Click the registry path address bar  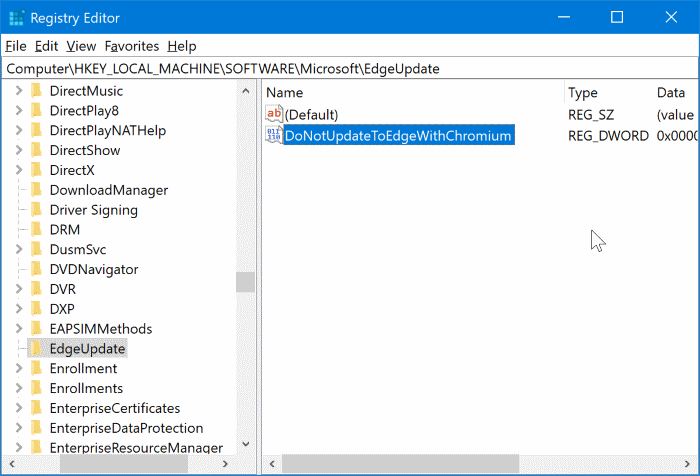pyautogui.click(x=350, y=68)
